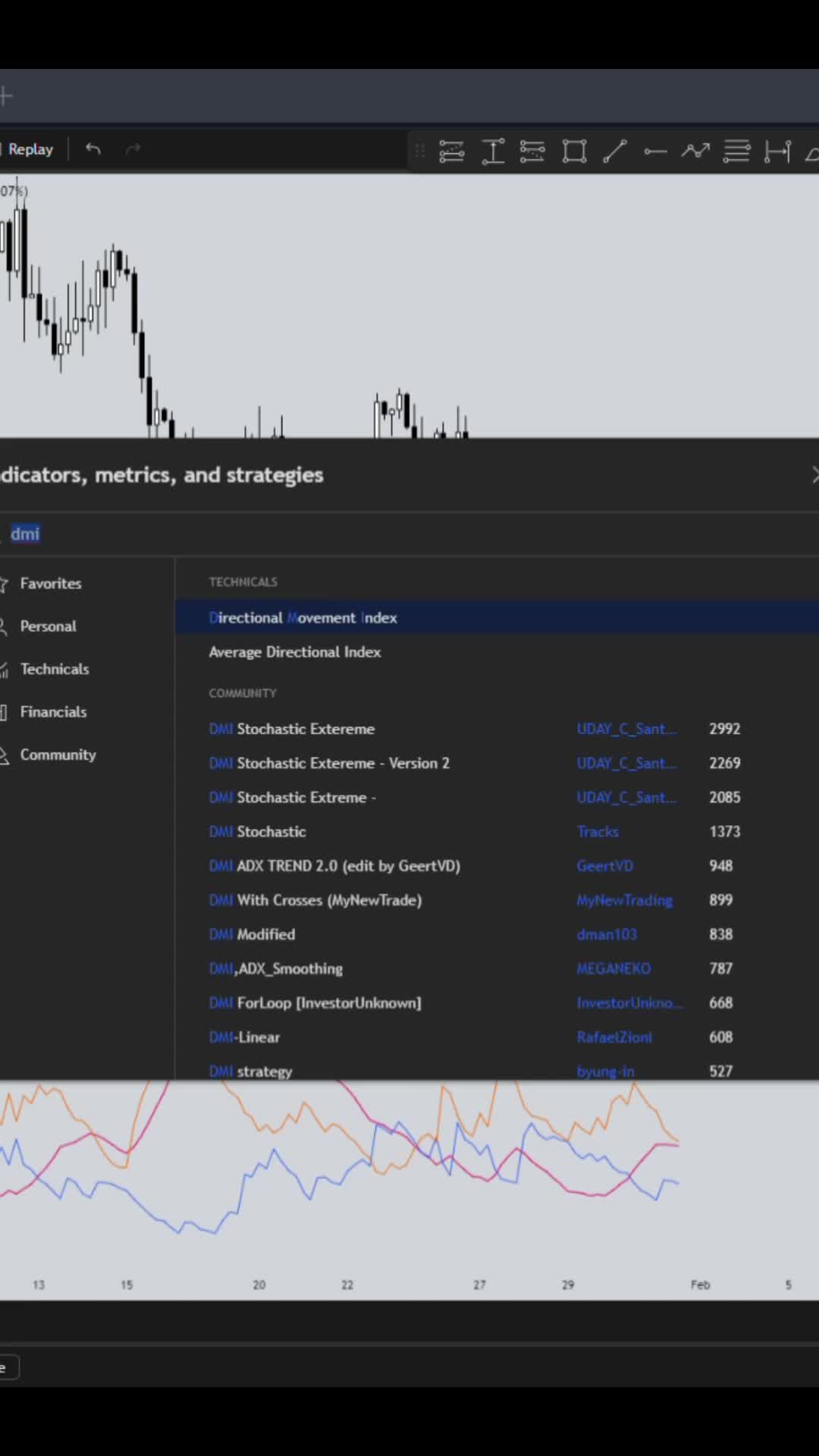This screenshot has width=819, height=1456.
Task: Select the Fib retracement lines tool
Action: point(736,151)
